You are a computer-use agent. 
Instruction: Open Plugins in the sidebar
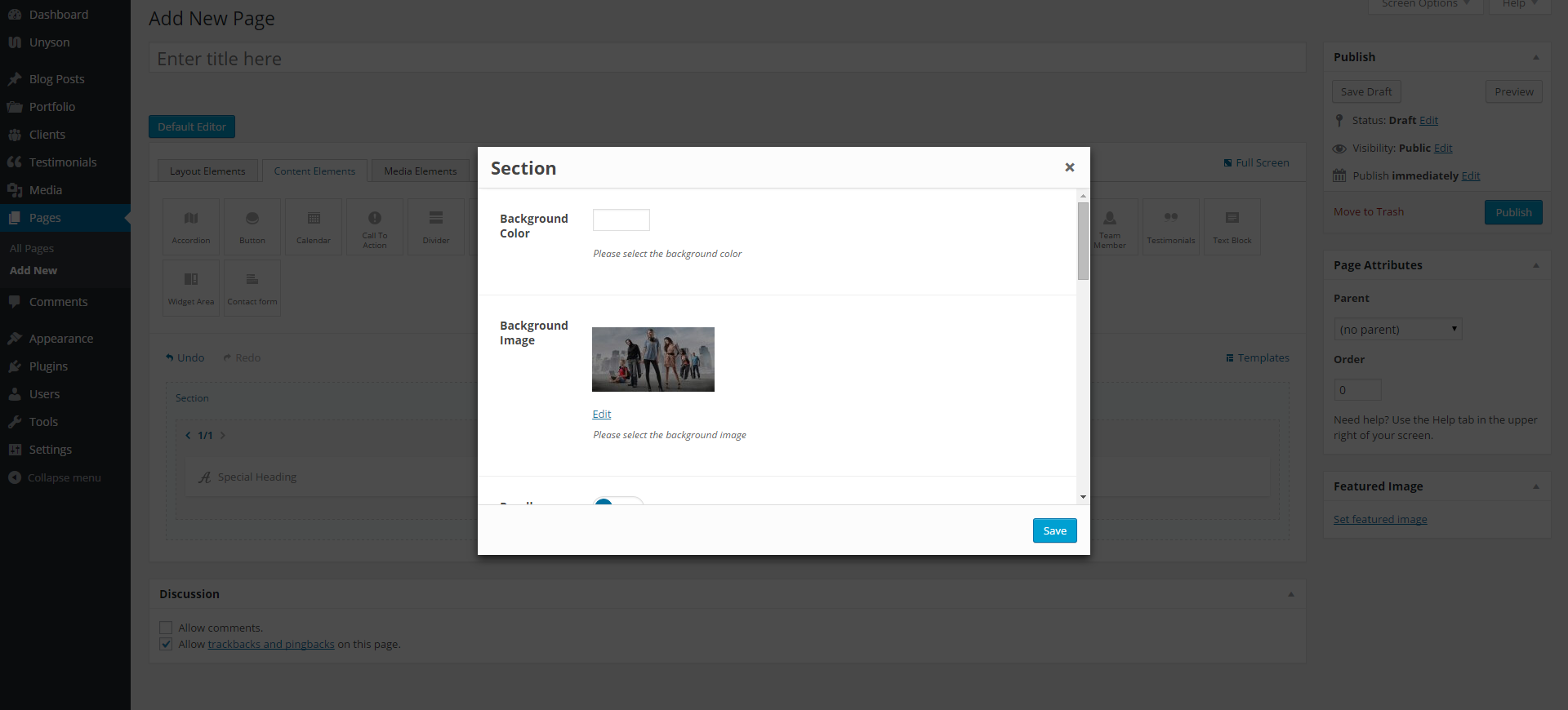tap(65, 366)
